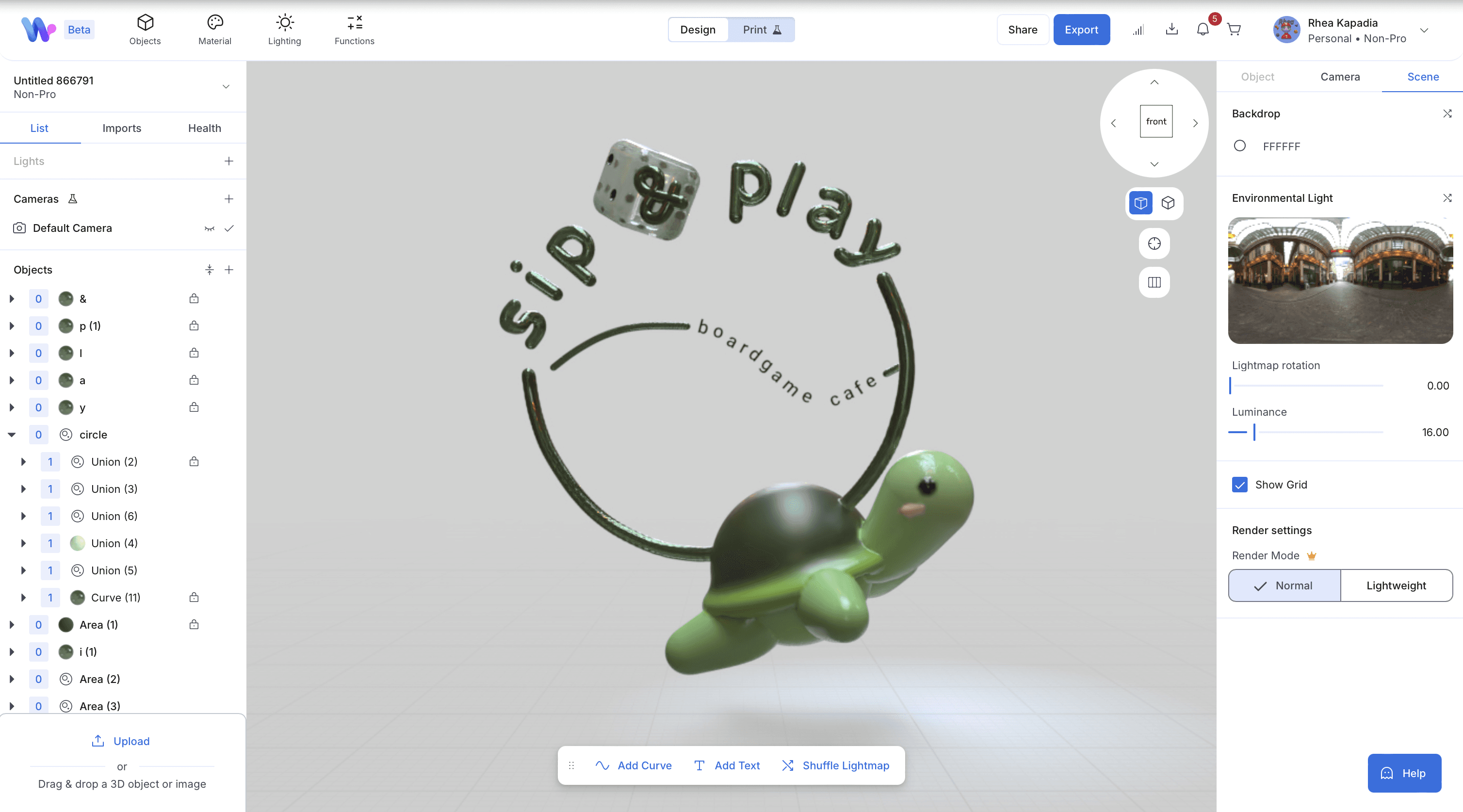Adjust the Luminance slider
The height and width of the screenshot is (812, 1463).
[x=1254, y=432]
